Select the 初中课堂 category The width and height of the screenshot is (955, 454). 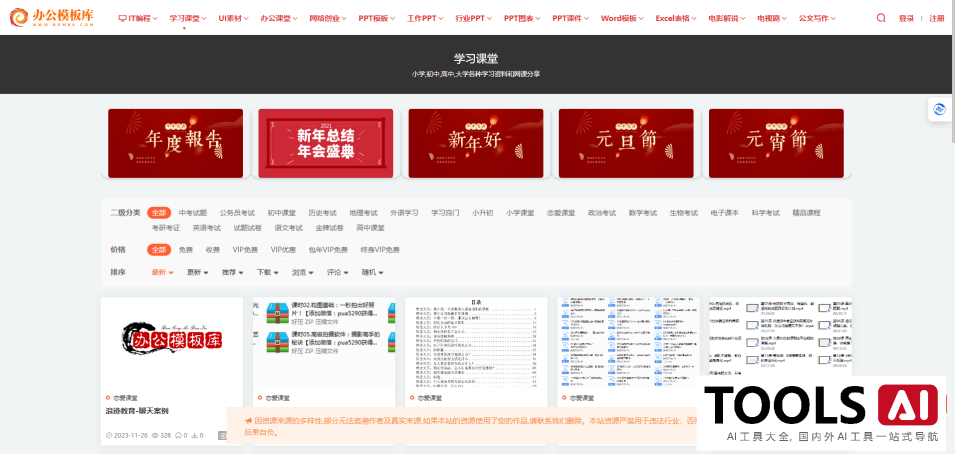[x=281, y=213]
